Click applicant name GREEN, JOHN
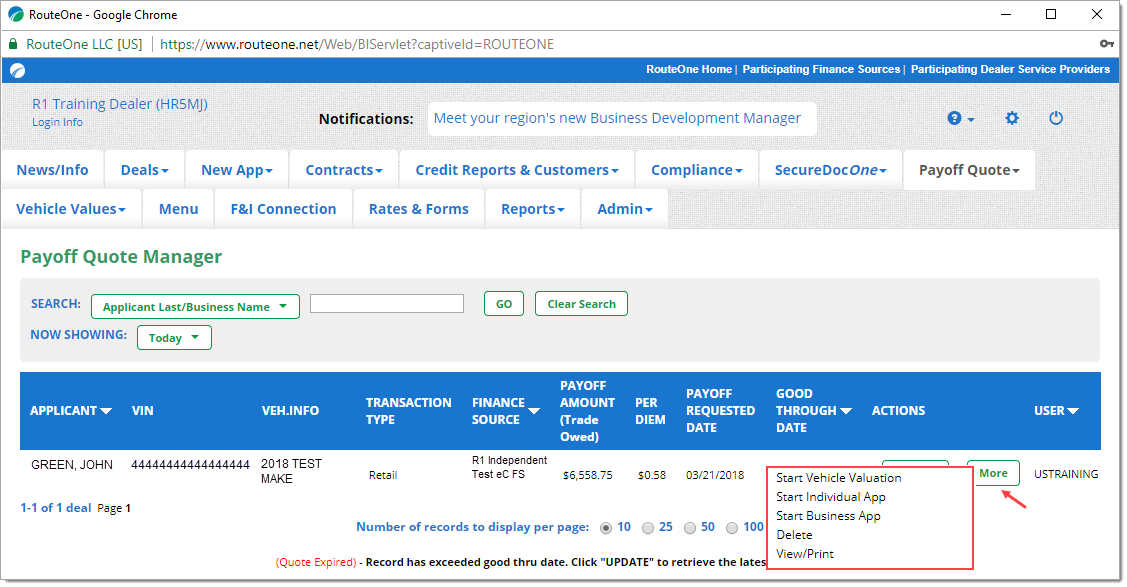 pyautogui.click(x=72, y=465)
